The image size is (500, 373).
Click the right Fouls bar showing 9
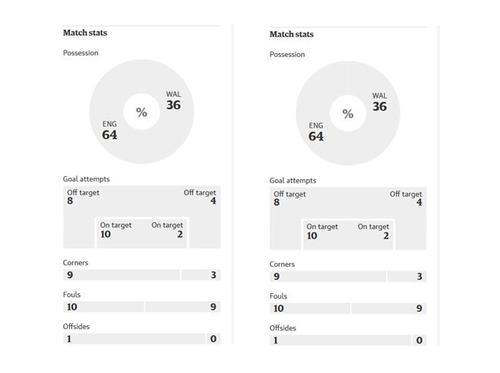[389, 308]
